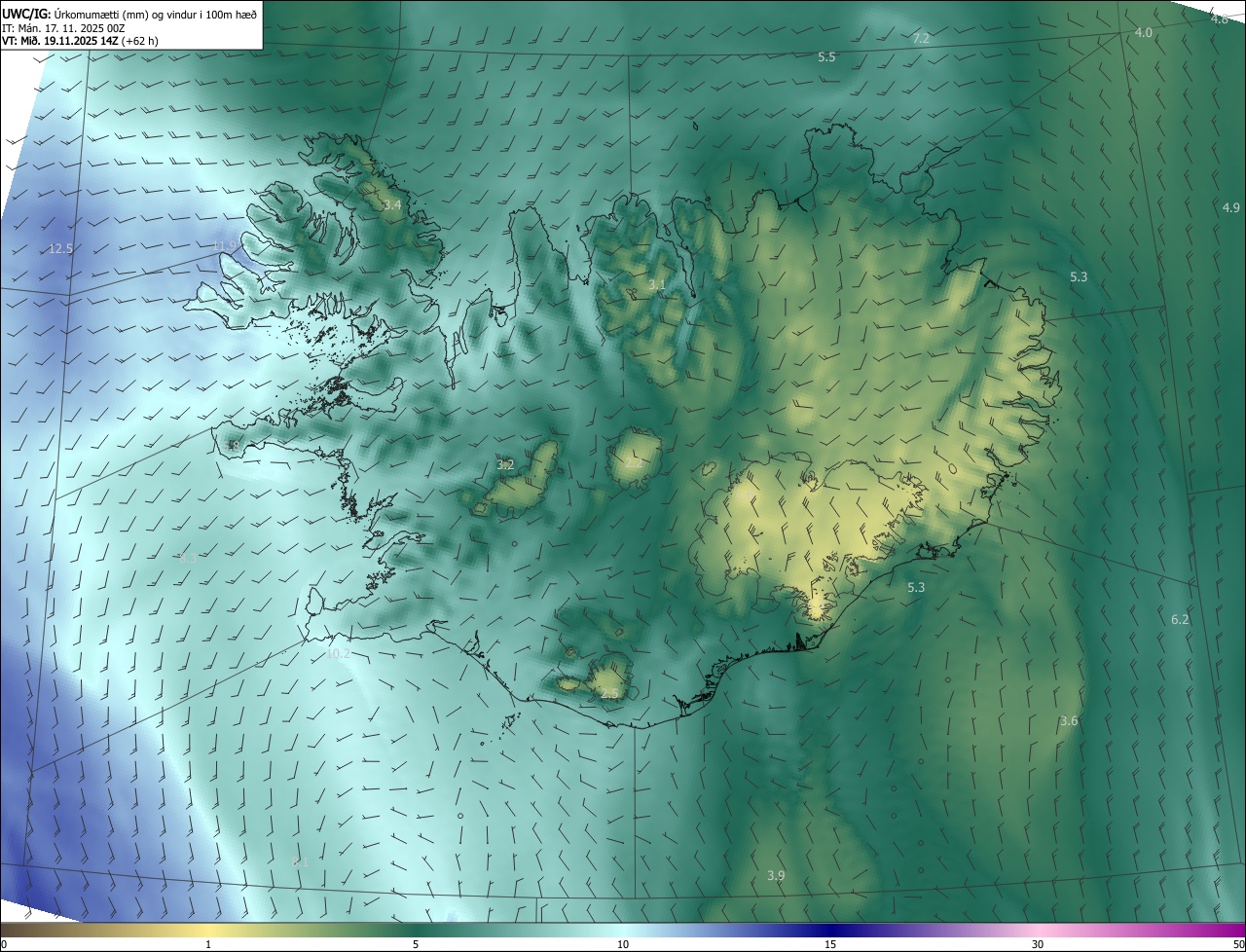Select the 5 tick on the color scale
Image resolution: width=1246 pixels, height=952 pixels.
click(x=416, y=944)
